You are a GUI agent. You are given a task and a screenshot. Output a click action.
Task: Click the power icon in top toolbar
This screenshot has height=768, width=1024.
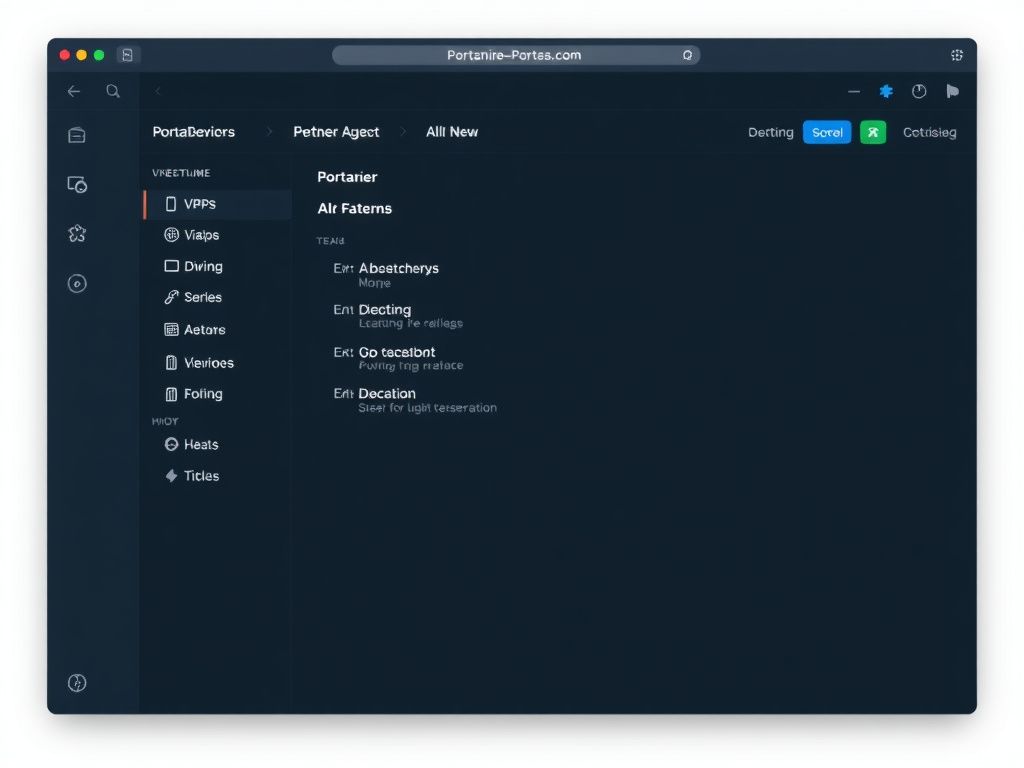pyautogui.click(x=919, y=91)
